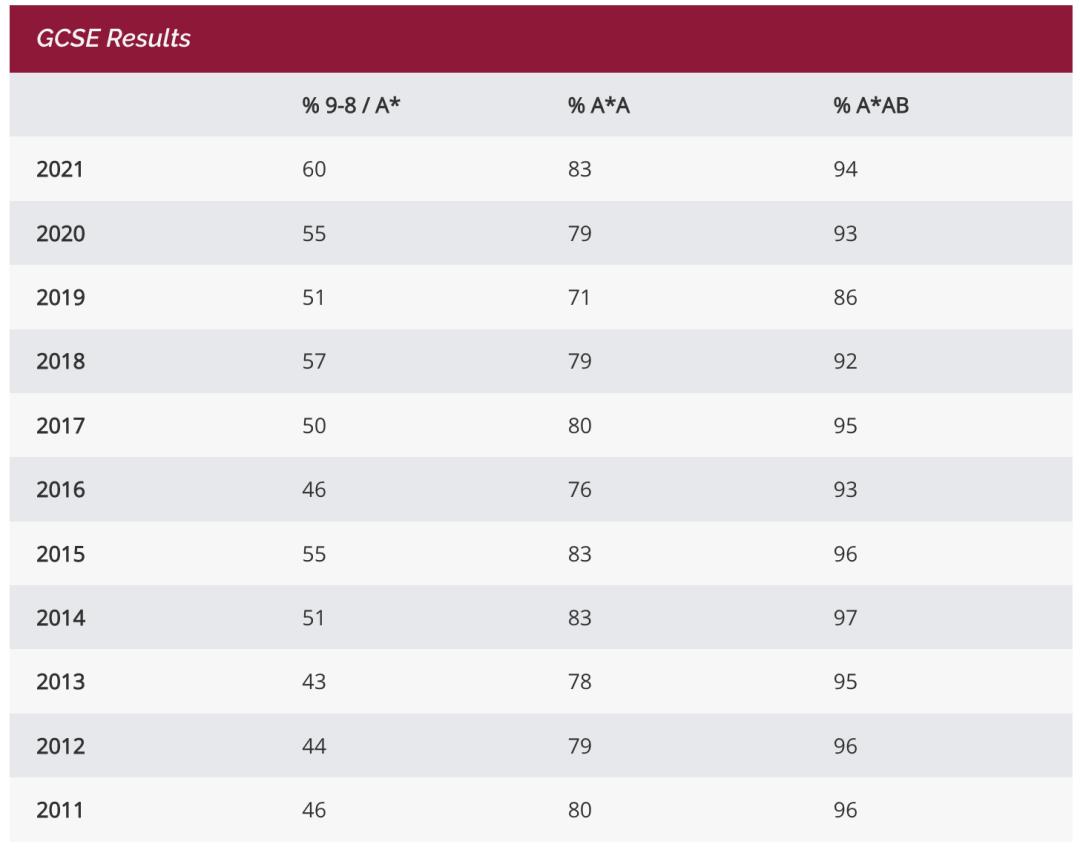Select the 2018 year cell
Screen dimensions: 1080x853
pyautogui.click(x=60, y=362)
